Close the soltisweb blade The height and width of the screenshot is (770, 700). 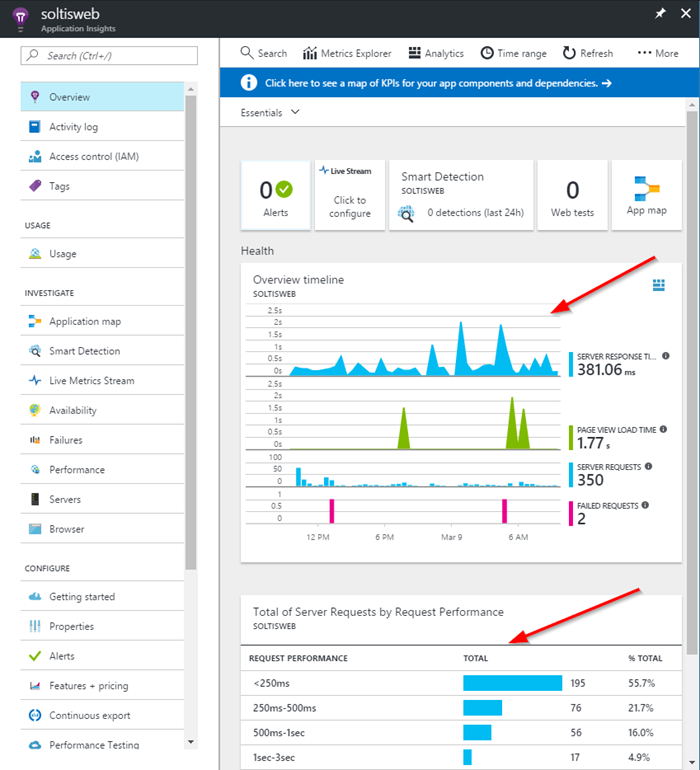tap(686, 13)
